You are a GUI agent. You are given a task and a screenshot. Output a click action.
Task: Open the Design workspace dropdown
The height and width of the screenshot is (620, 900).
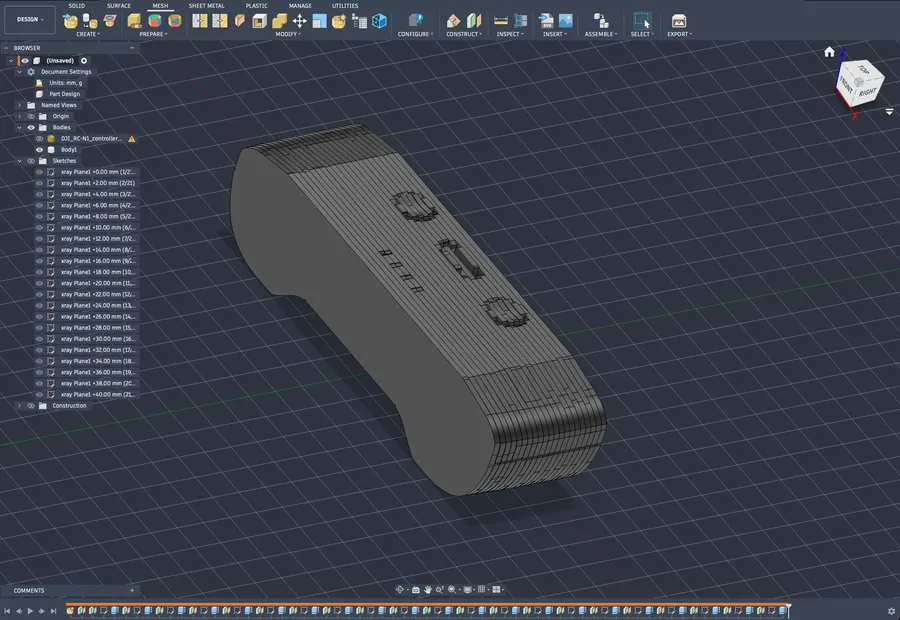click(x=30, y=20)
